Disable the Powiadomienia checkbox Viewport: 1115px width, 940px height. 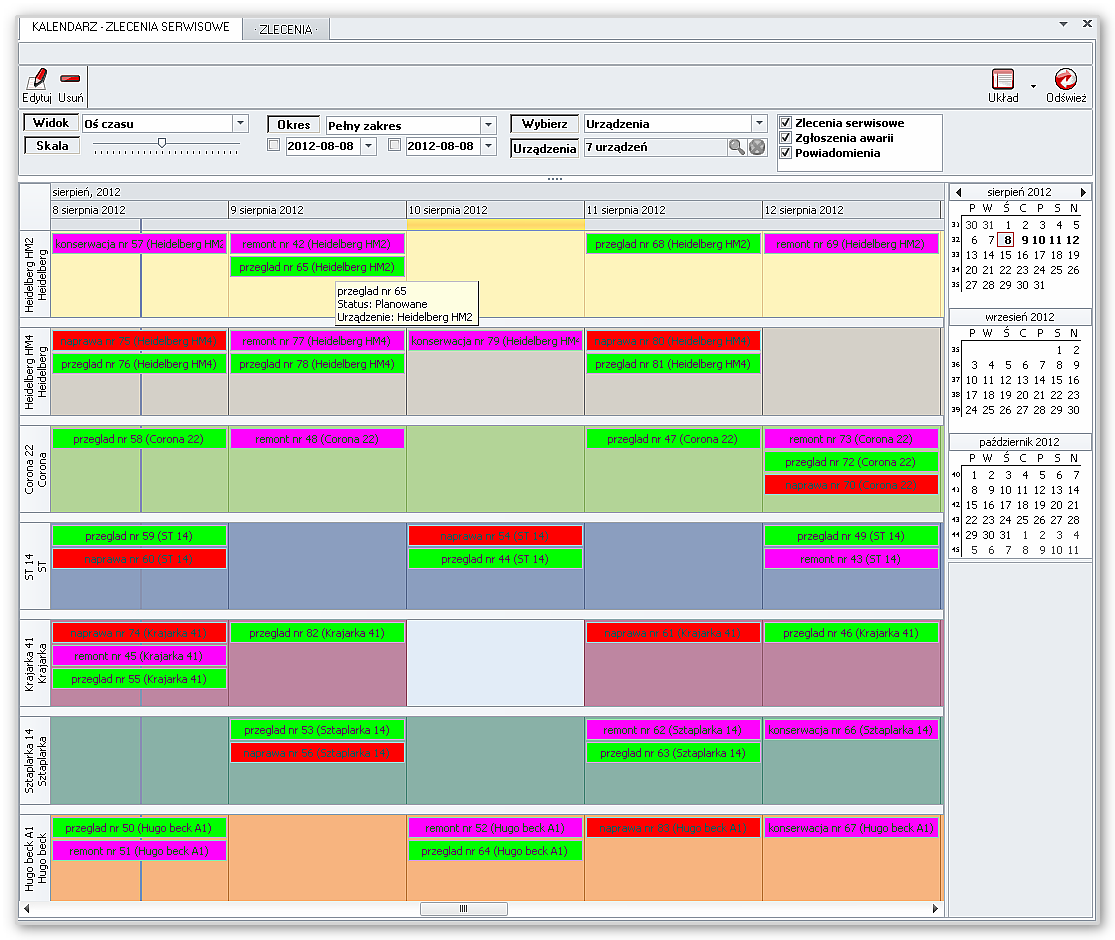click(x=786, y=153)
